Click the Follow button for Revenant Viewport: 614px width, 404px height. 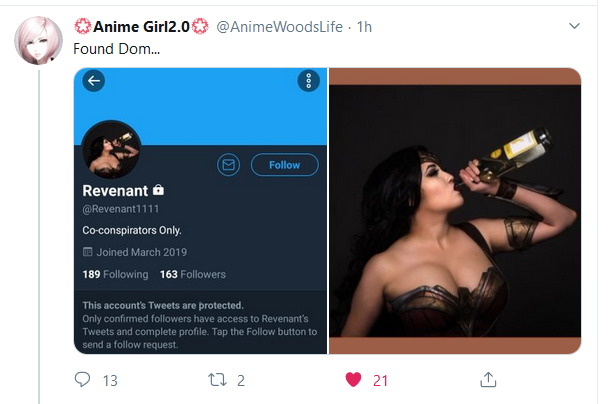(285, 165)
